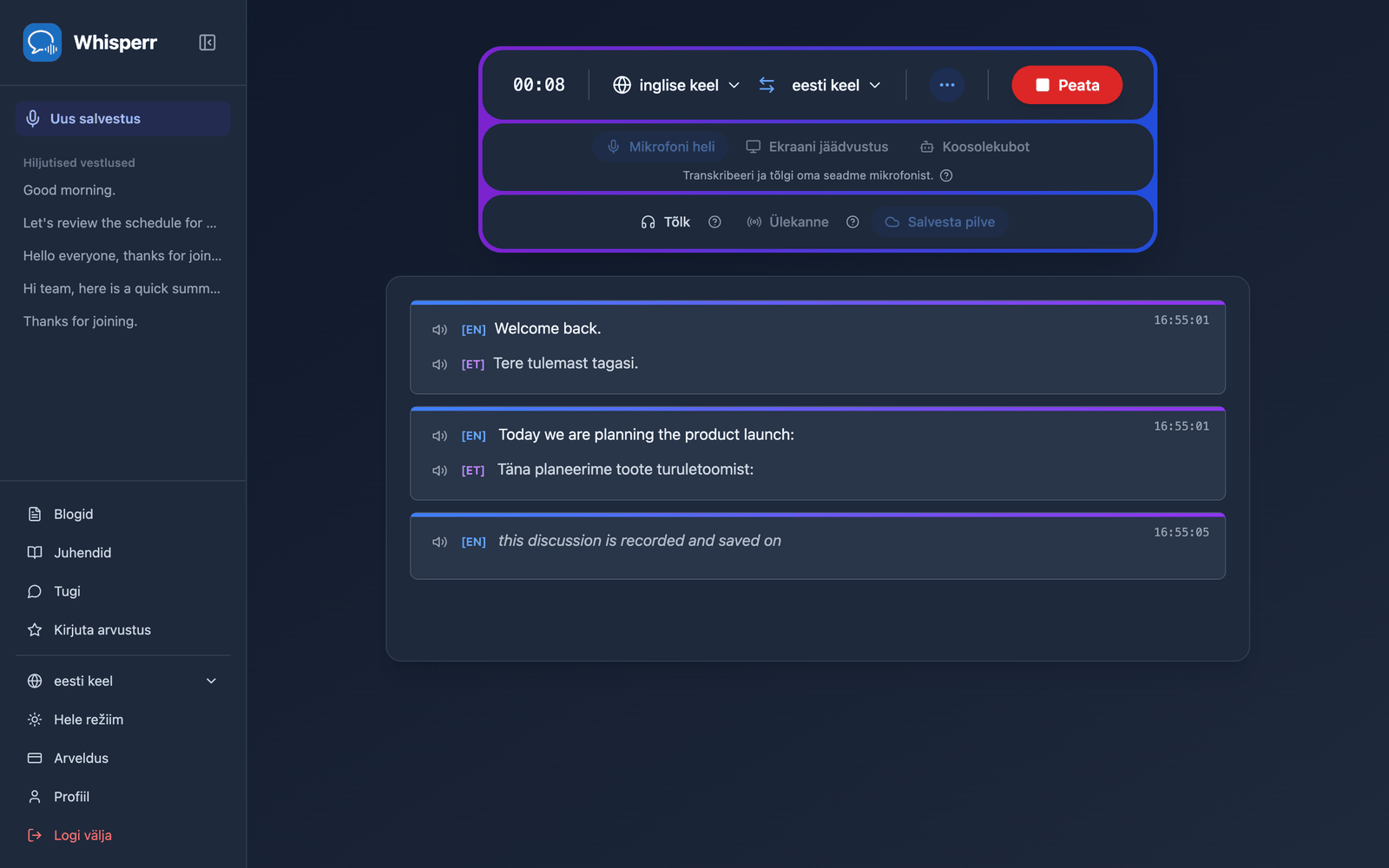Click 'Täna planeerime toote turuletoomist:'
Image resolution: width=1389 pixels, height=868 pixels.
pos(625,470)
